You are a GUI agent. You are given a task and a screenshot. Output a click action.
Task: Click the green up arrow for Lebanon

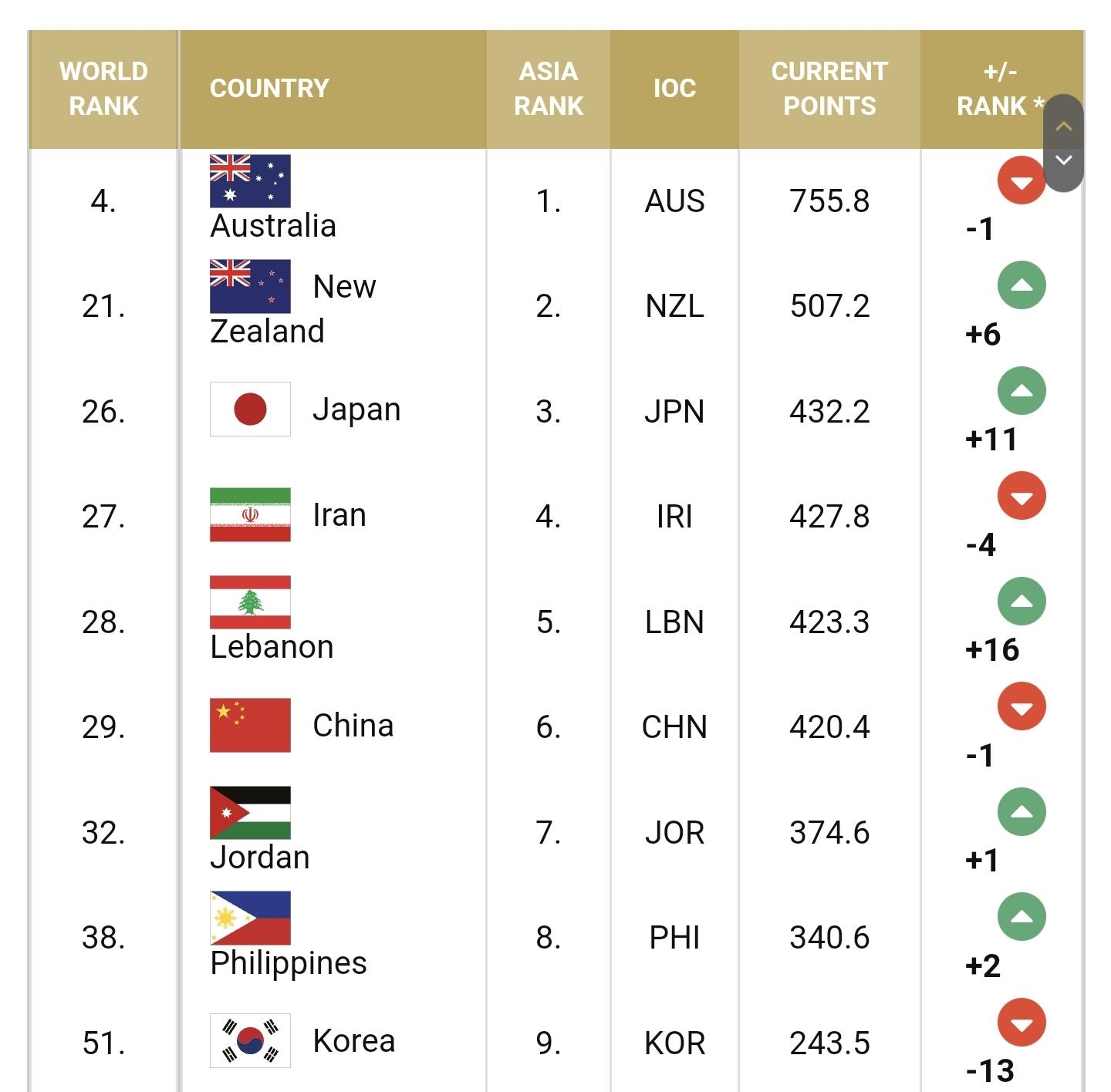(x=1022, y=601)
